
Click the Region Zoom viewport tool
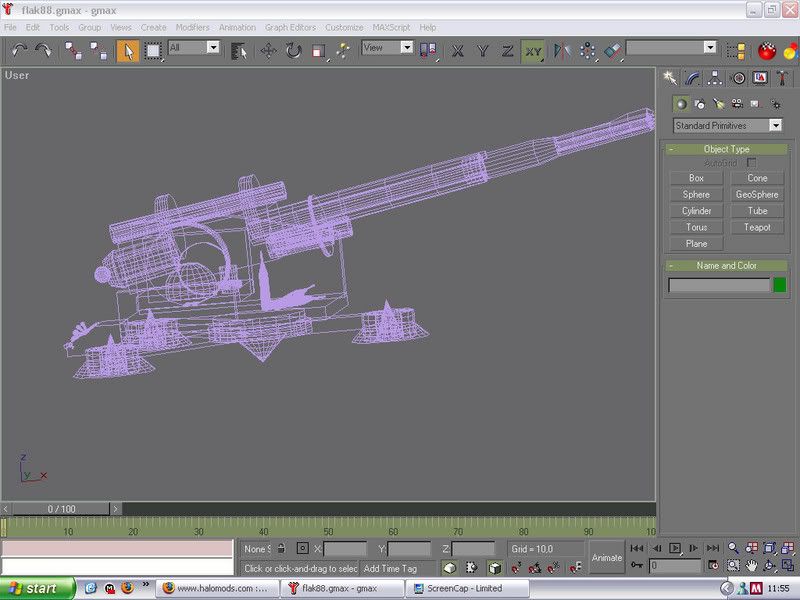pos(733,565)
